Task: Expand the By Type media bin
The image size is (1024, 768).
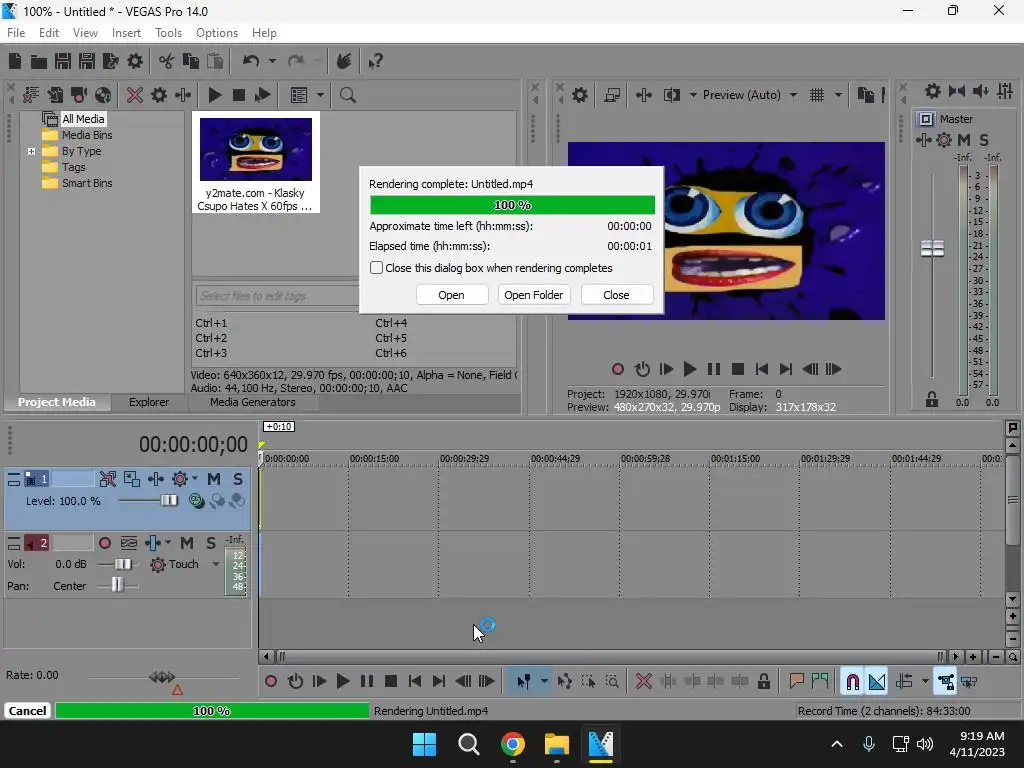Action: (x=31, y=151)
